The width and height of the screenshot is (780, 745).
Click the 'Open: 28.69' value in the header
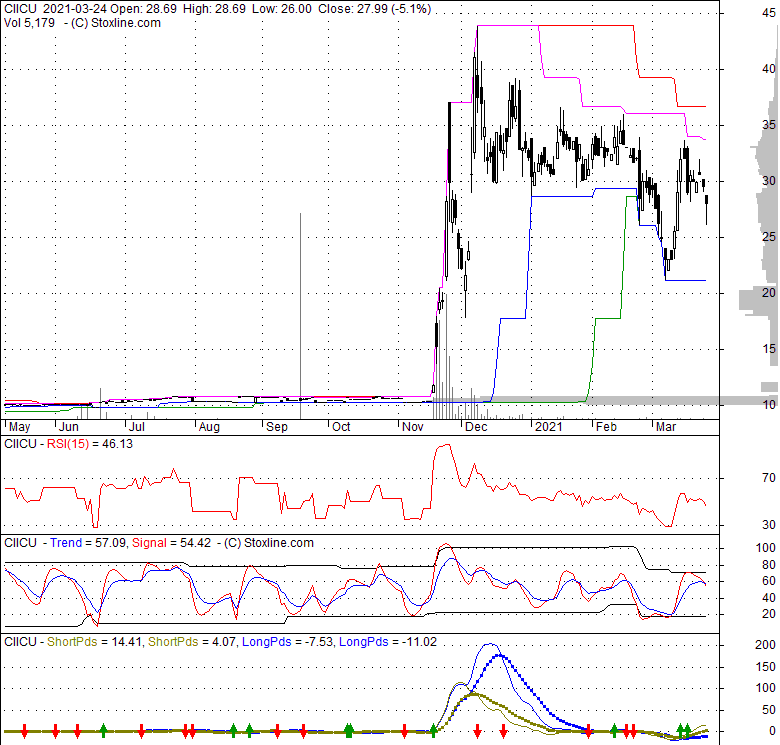(x=144, y=9)
